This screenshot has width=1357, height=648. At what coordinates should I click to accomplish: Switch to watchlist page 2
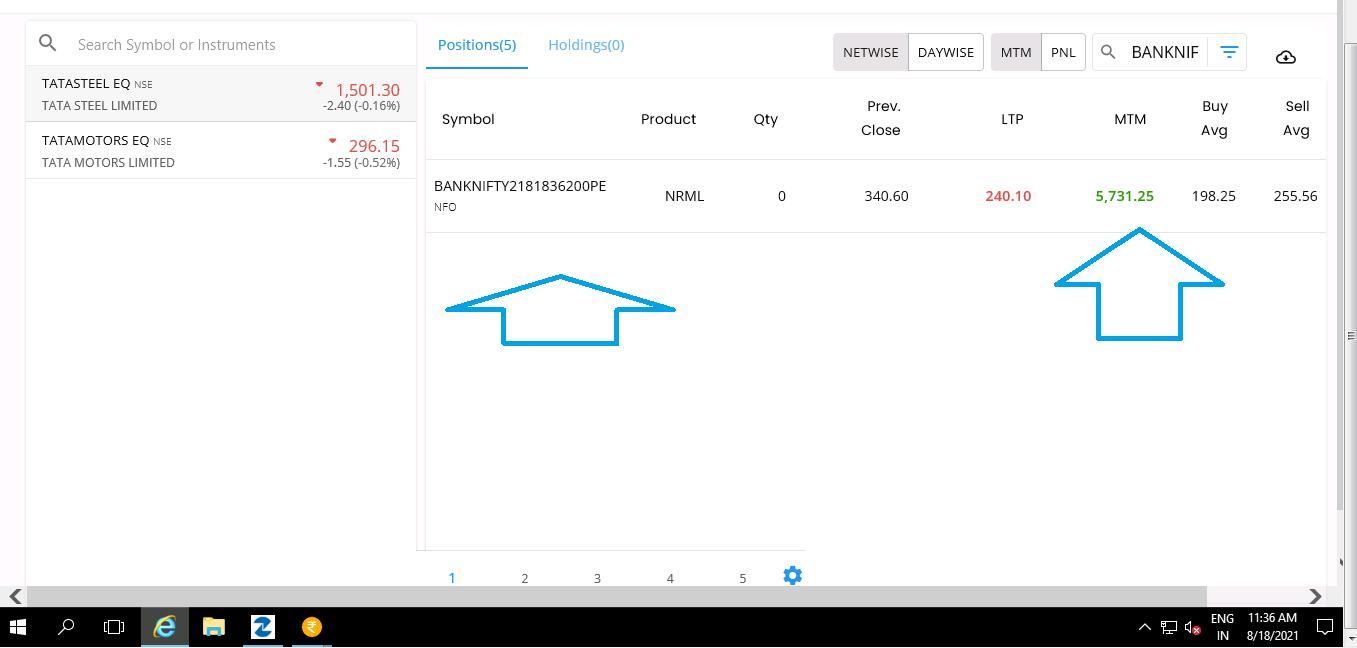(x=524, y=578)
